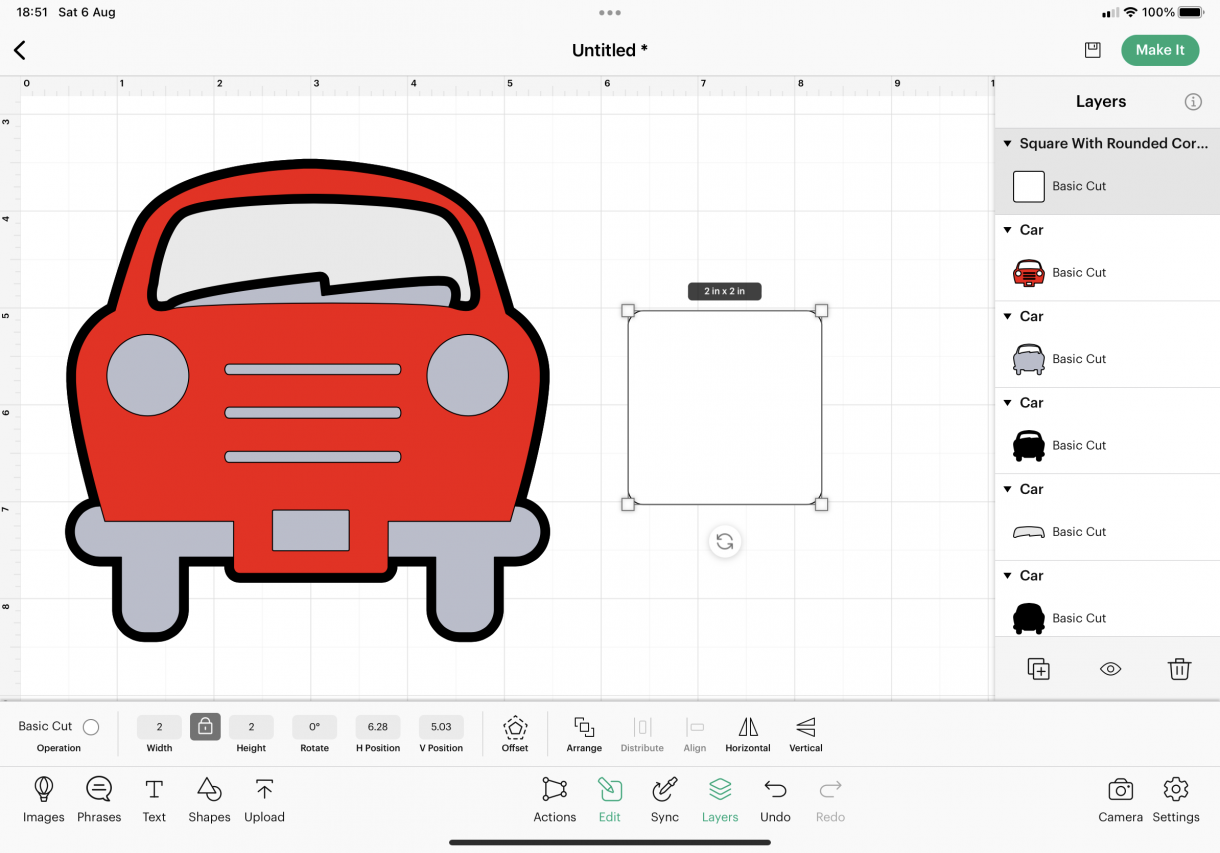Select the red car layer thumbnail
This screenshot has height=853, width=1220.
(1029, 273)
